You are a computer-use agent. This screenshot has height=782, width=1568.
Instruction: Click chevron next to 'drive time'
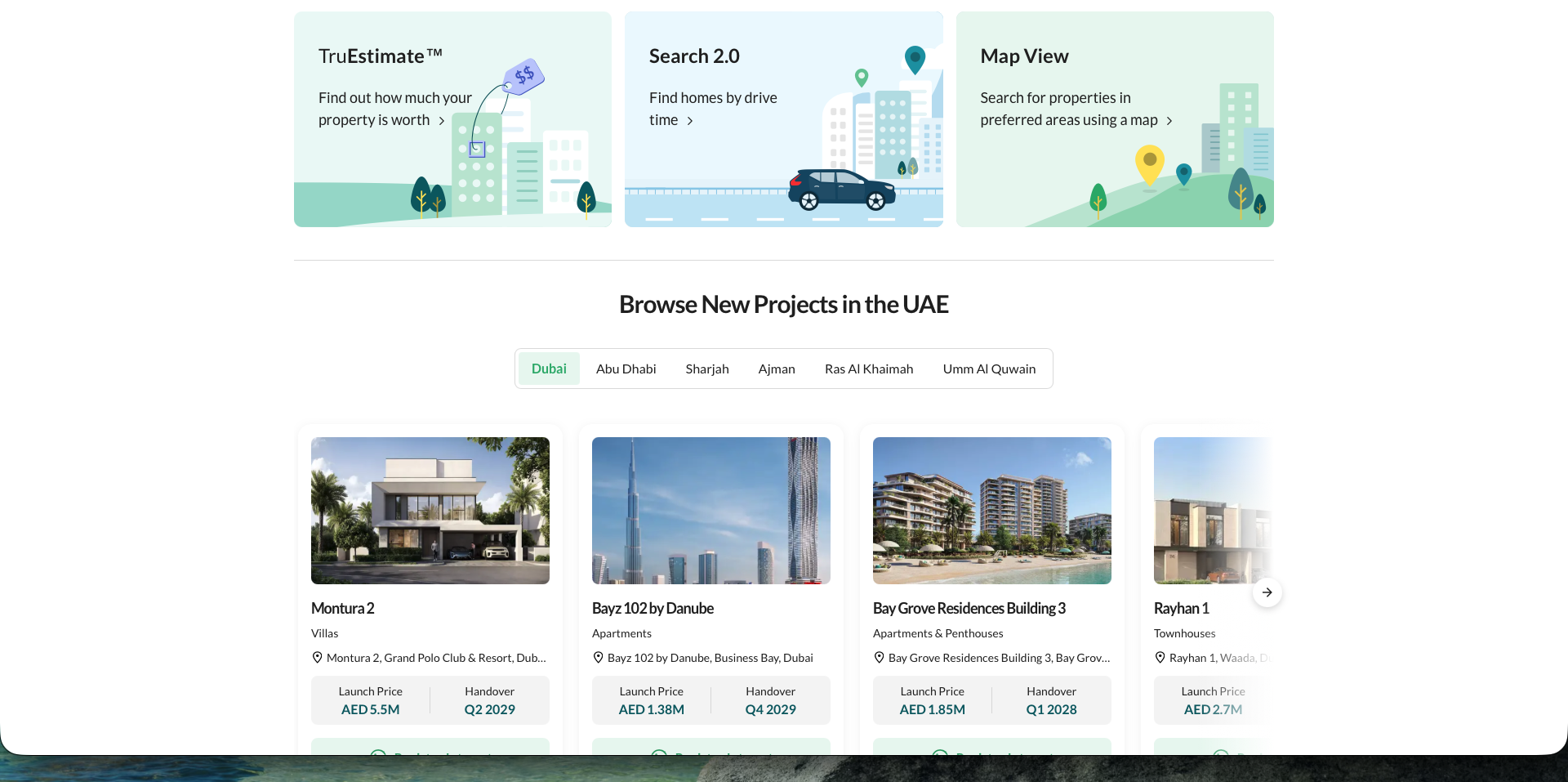(x=690, y=121)
